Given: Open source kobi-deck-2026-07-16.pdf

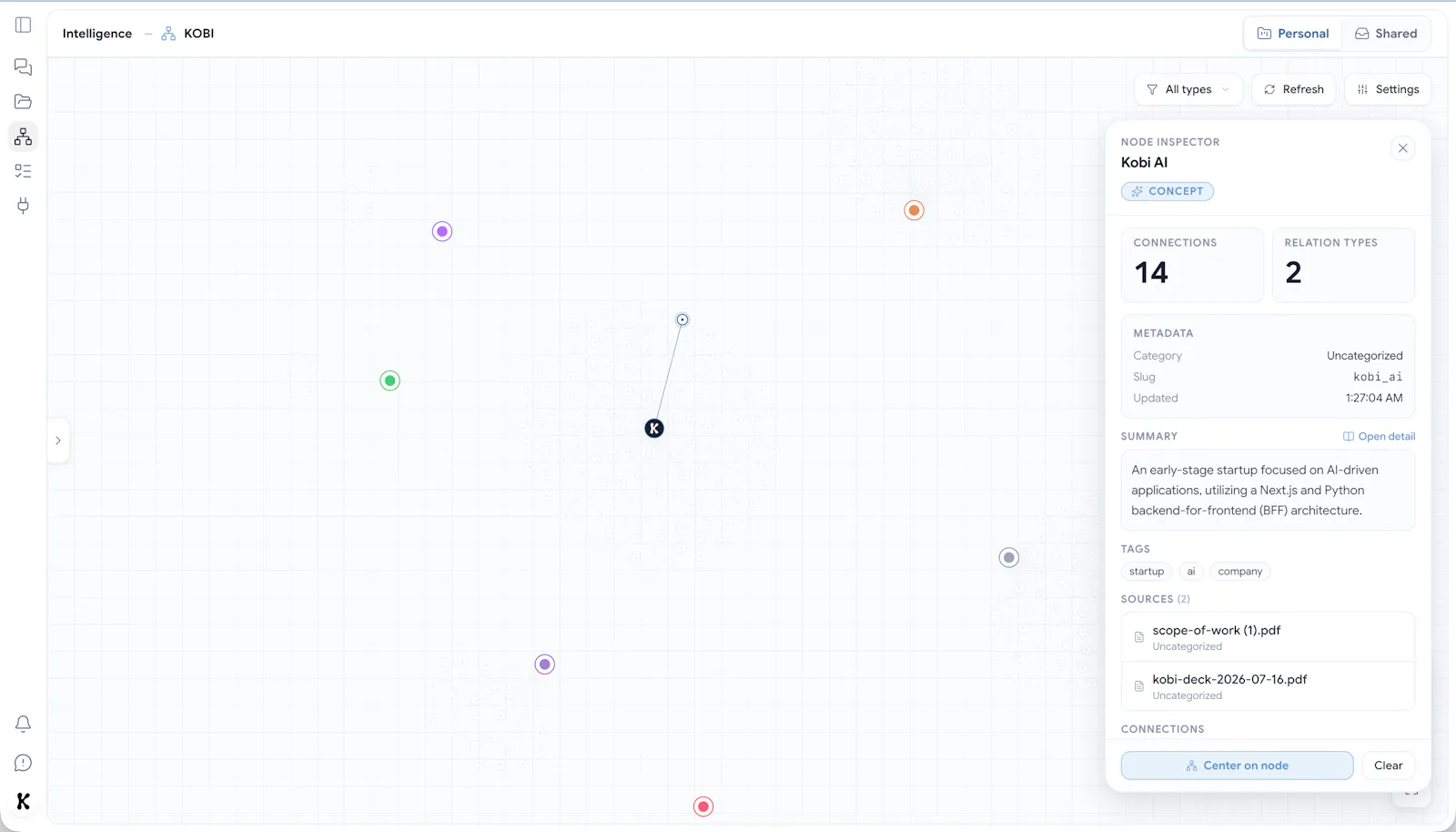Looking at the screenshot, I should tap(1269, 686).
